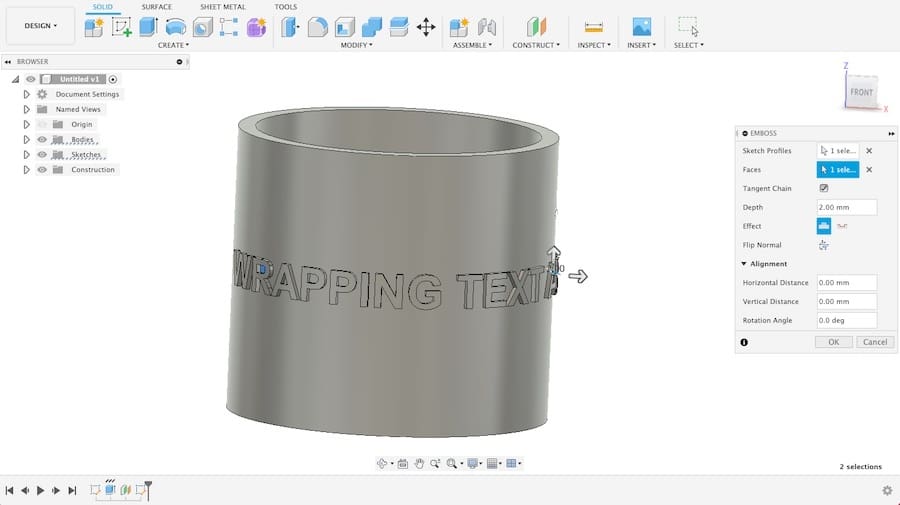Select the Press Pull tool
This screenshot has height=505, width=900.
point(290,27)
